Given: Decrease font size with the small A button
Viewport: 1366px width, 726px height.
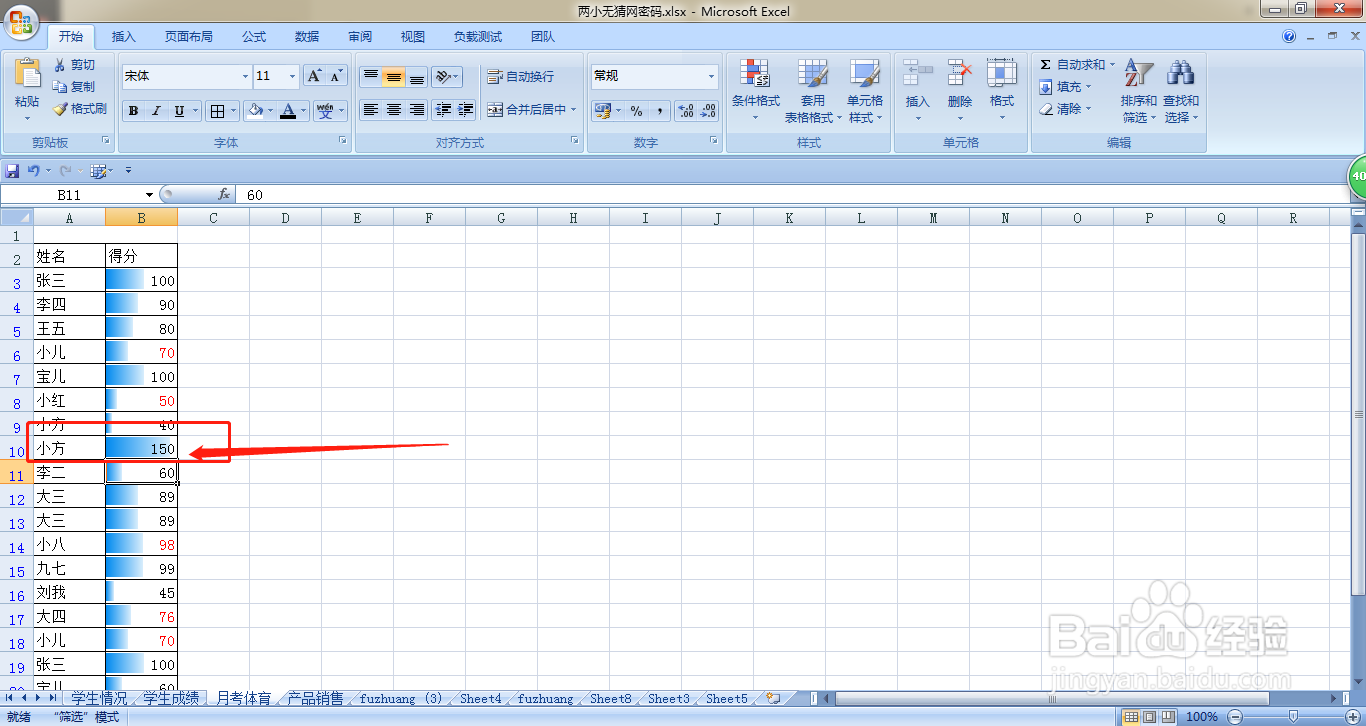Looking at the screenshot, I should click(336, 76).
